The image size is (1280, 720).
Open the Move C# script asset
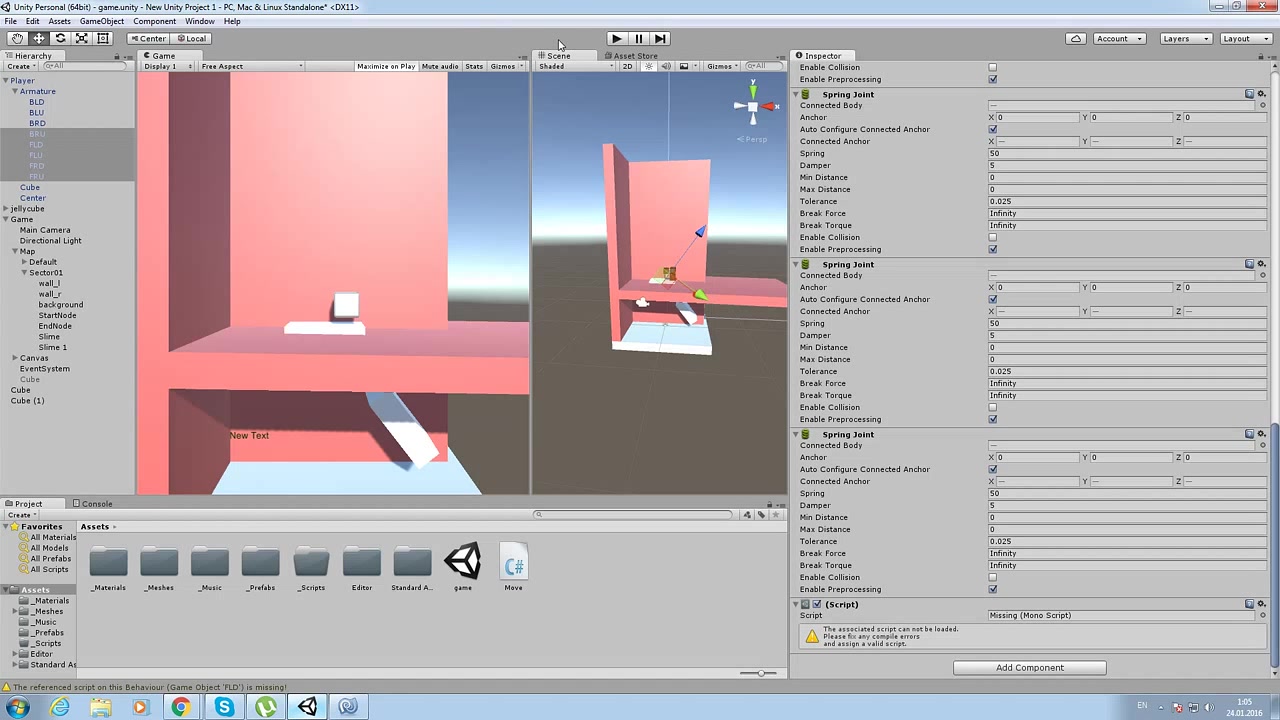(513, 565)
